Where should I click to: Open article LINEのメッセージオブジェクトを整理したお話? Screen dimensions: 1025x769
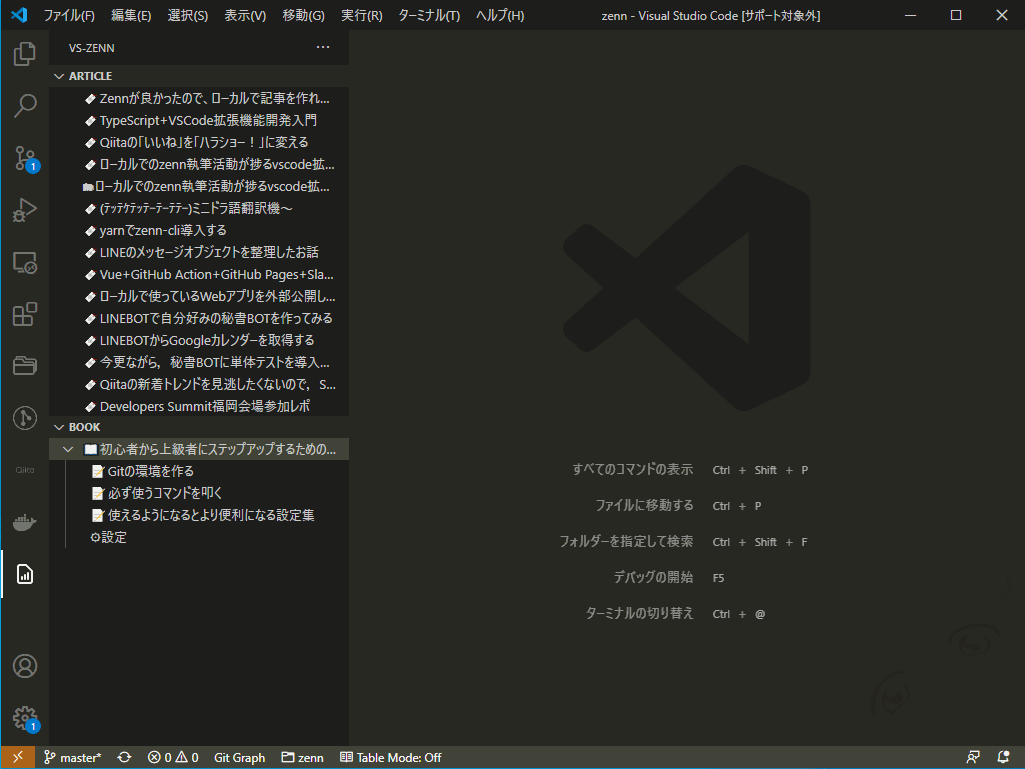click(x=199, y=252)
